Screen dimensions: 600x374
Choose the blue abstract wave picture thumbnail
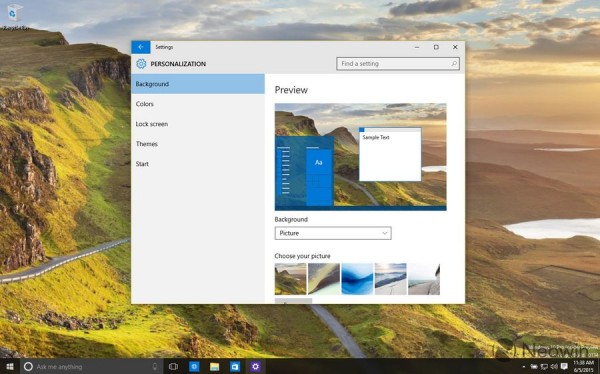[357, 279]
